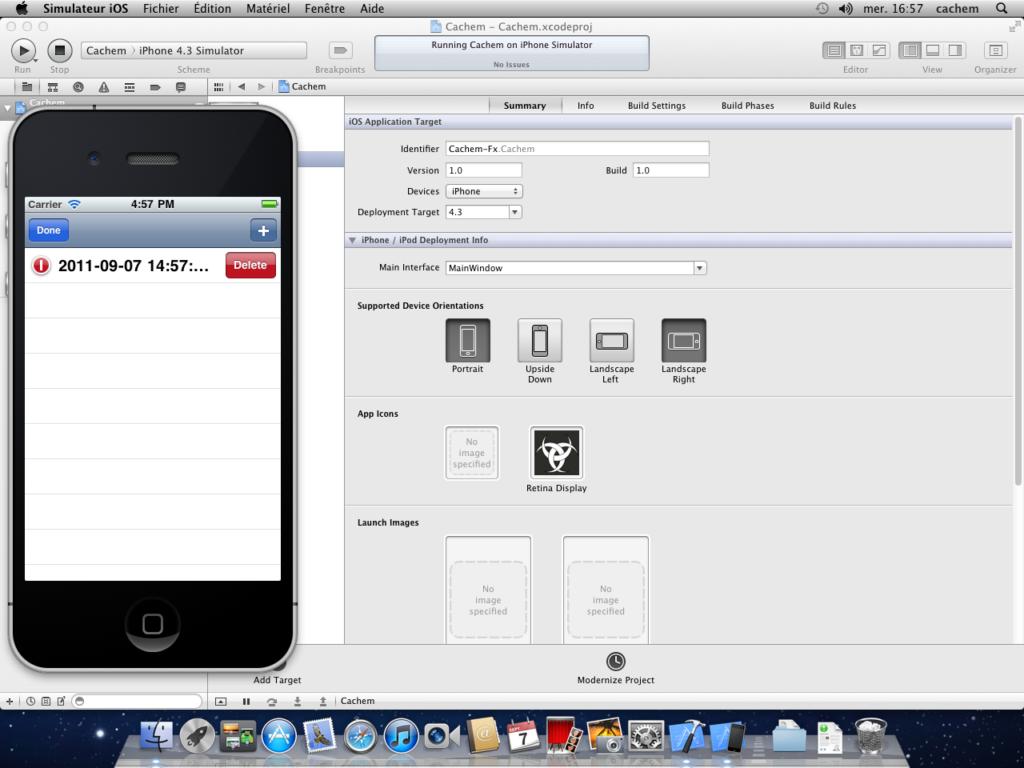Toggle the Debug area view
The height and width of the screenshot is (768, 1024).
click(933, 50)
